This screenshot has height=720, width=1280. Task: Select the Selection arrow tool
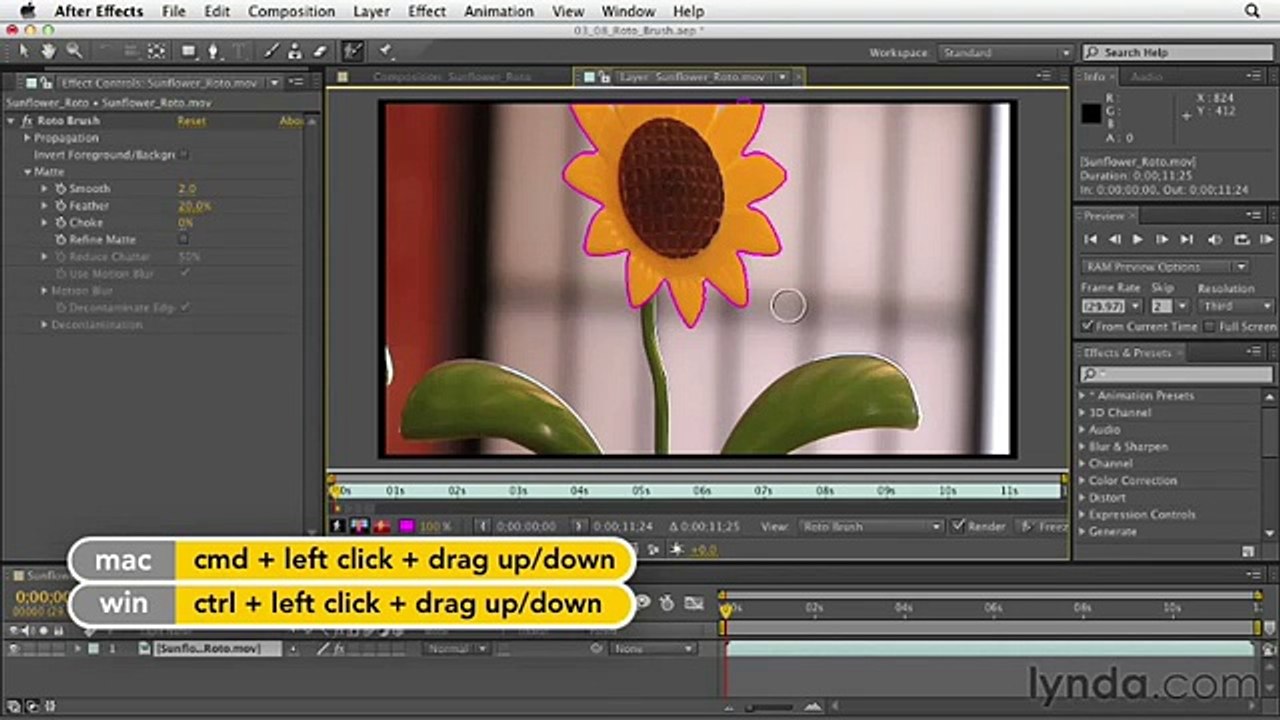point(24,51)
